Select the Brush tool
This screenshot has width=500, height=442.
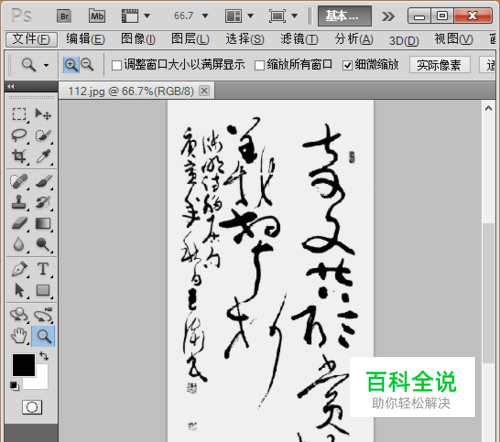point(43,181)
